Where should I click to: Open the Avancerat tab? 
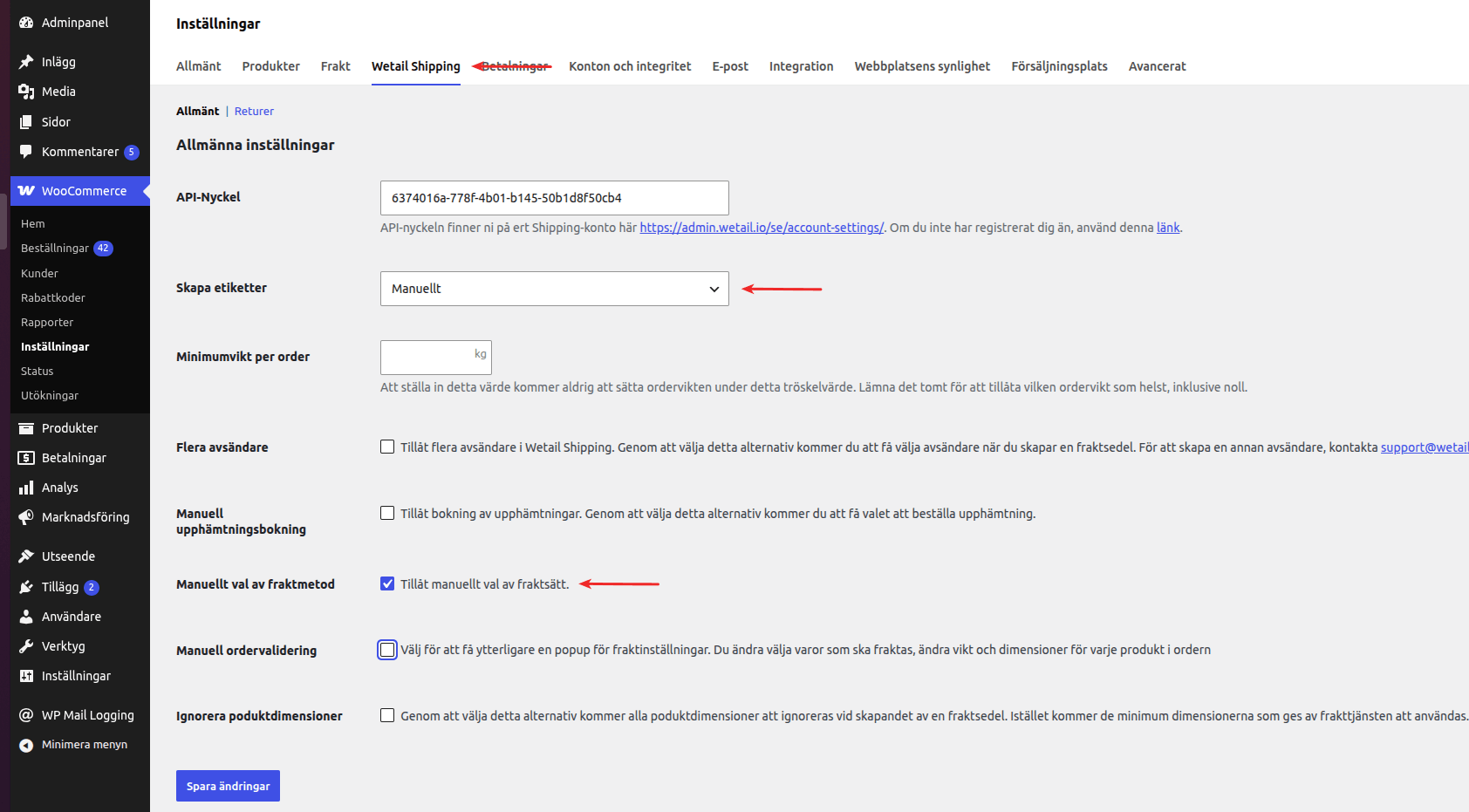coord(1158,66)
